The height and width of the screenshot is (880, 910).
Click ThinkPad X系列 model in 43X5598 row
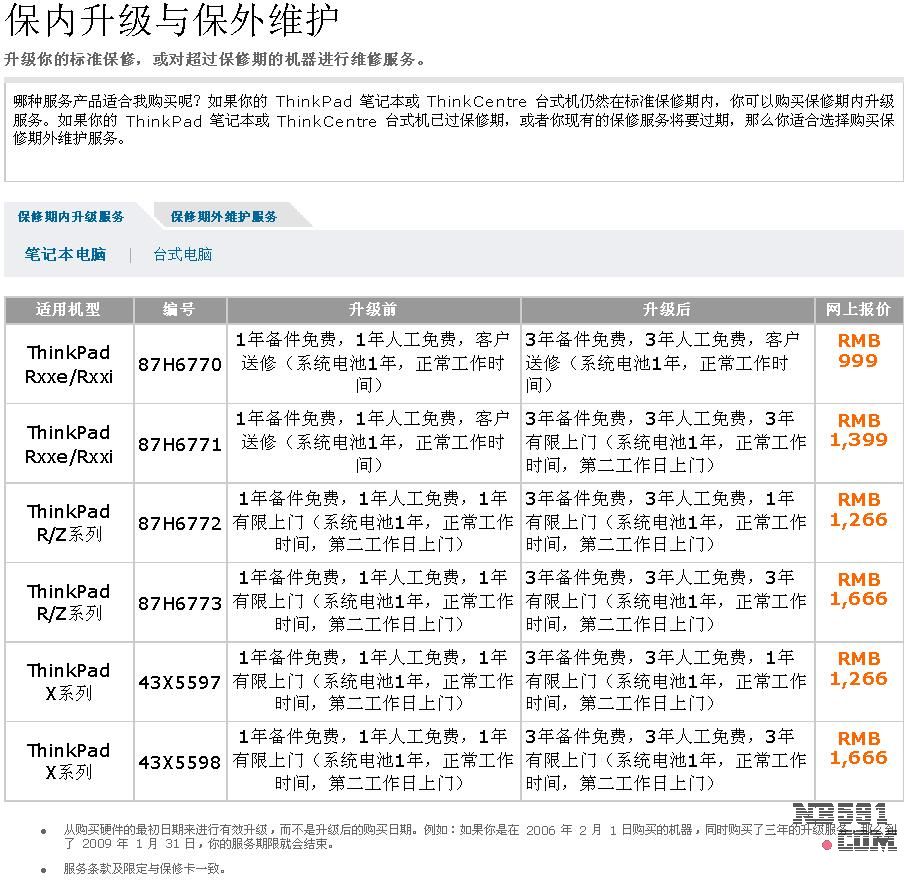click(68, 762)
